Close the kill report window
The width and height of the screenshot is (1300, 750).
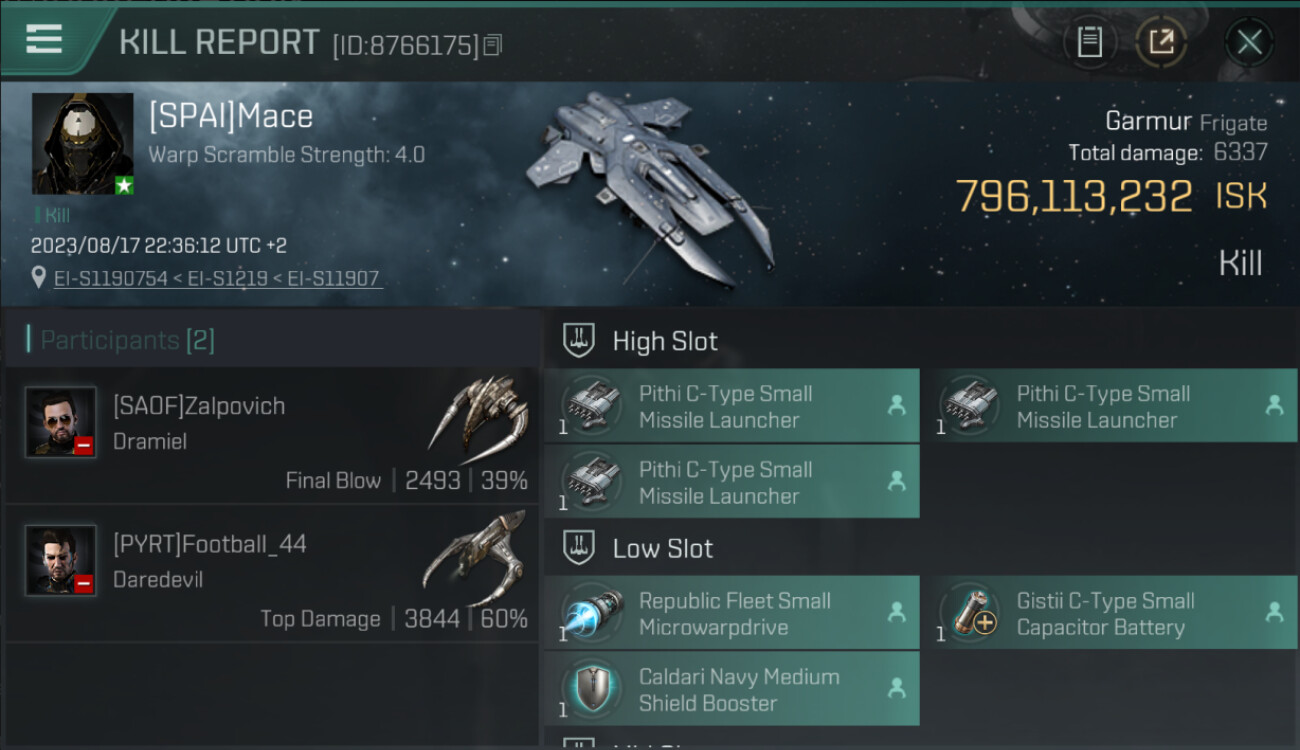click(1249, 42)
